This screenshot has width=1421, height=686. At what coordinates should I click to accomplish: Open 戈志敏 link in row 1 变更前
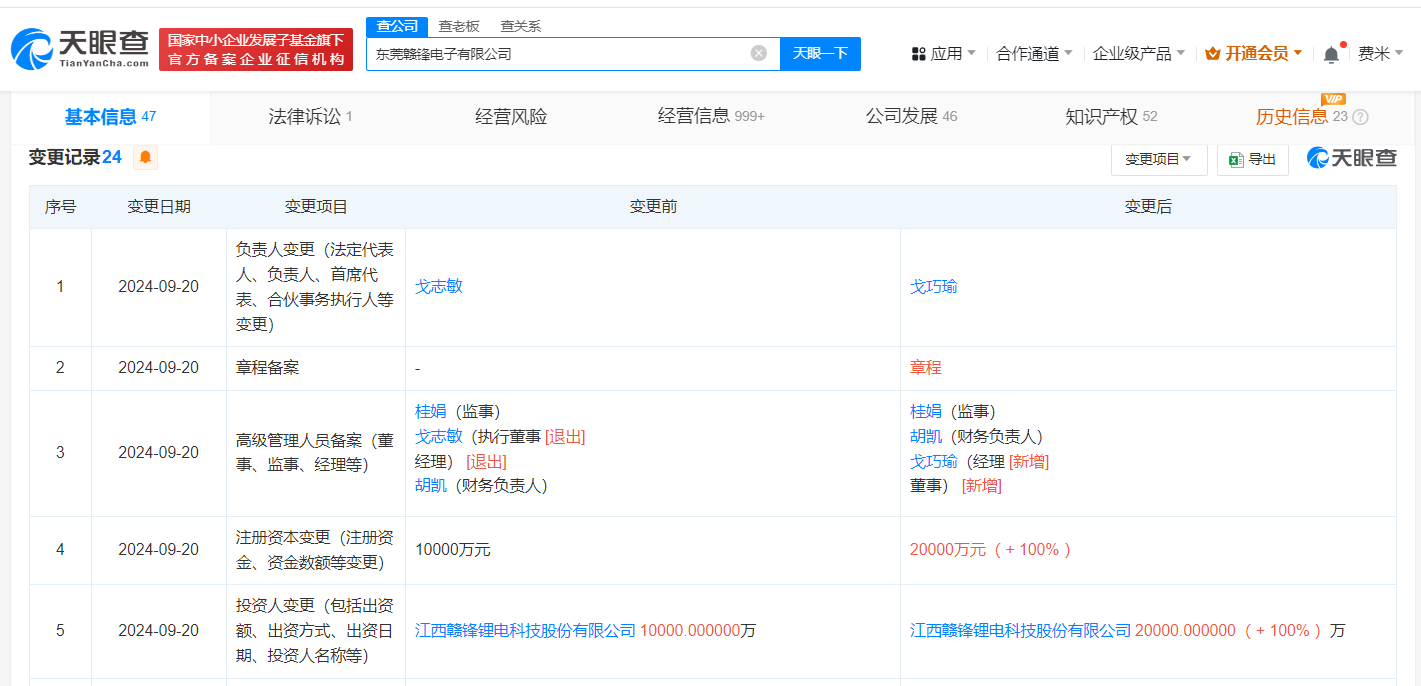click(x=439, y=287)
